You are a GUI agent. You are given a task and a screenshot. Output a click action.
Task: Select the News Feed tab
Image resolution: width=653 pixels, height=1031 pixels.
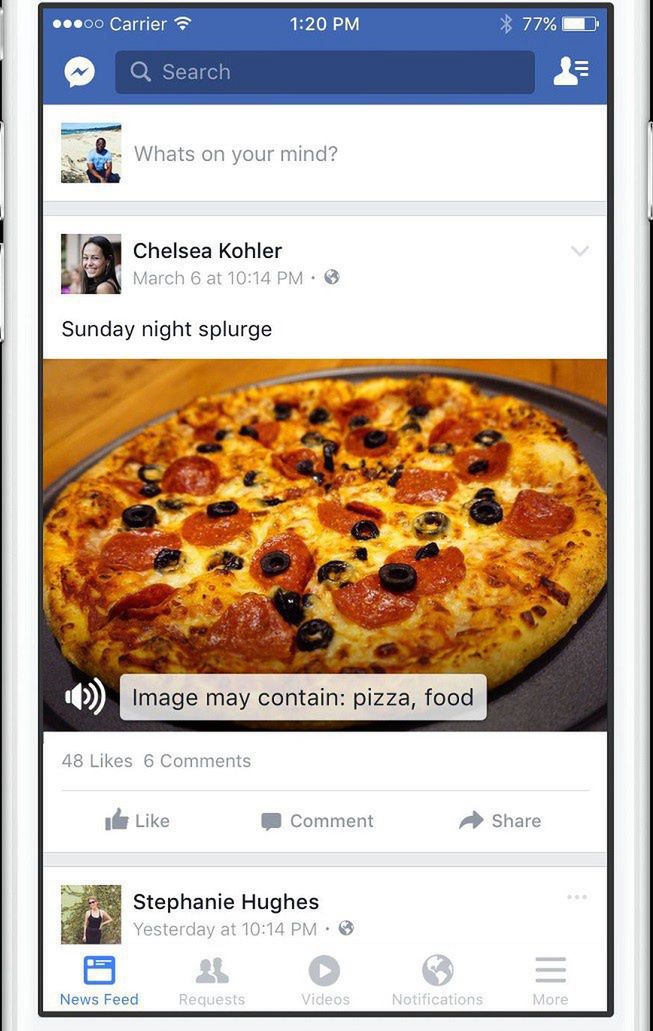[x=99, y=981]
